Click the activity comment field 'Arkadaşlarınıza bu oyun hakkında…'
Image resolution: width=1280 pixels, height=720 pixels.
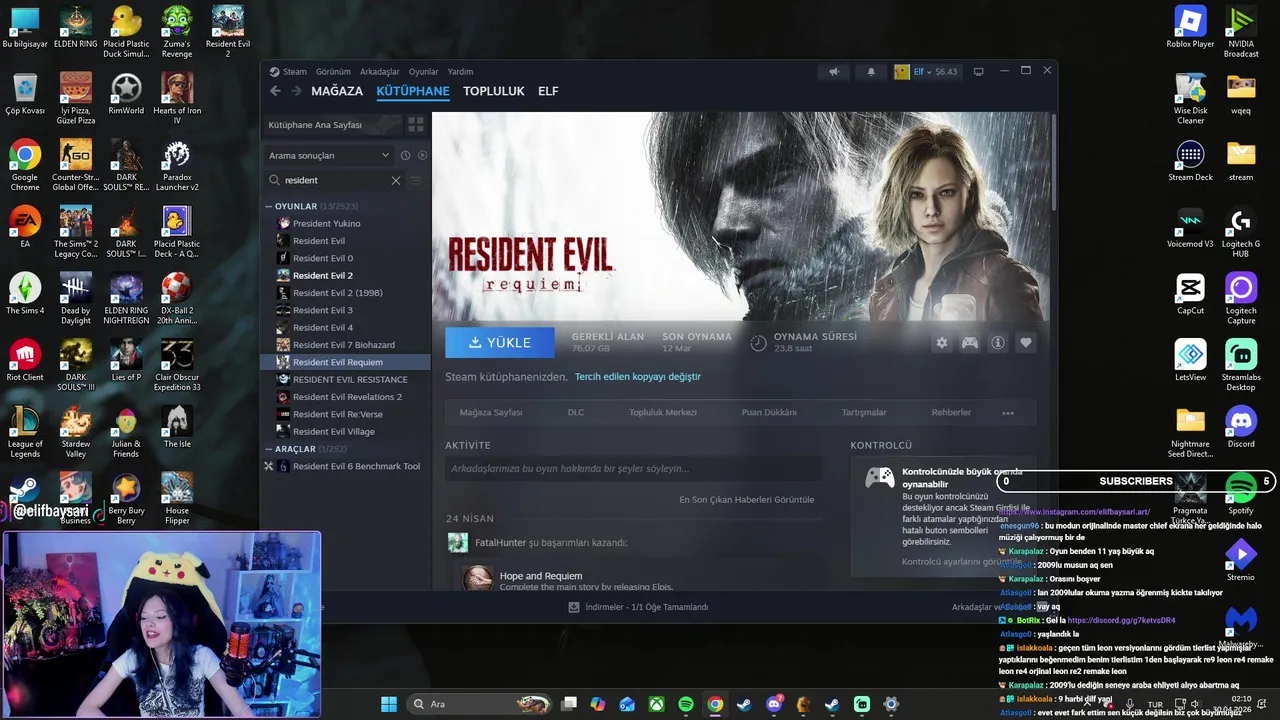click(x=634, y=468)
